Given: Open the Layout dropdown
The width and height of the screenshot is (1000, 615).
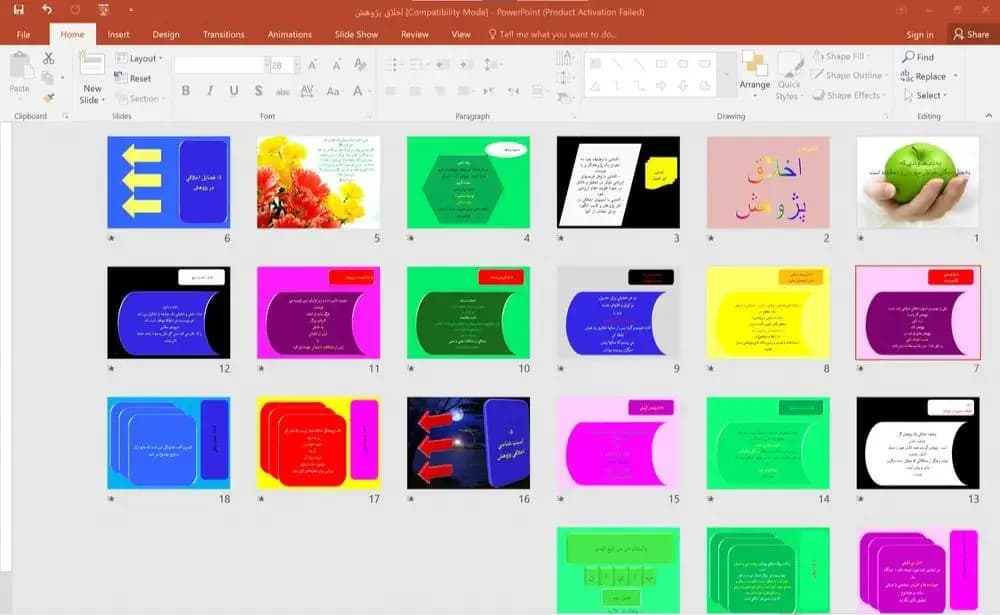Looking at the screenshot, I should tap(139, 58).
